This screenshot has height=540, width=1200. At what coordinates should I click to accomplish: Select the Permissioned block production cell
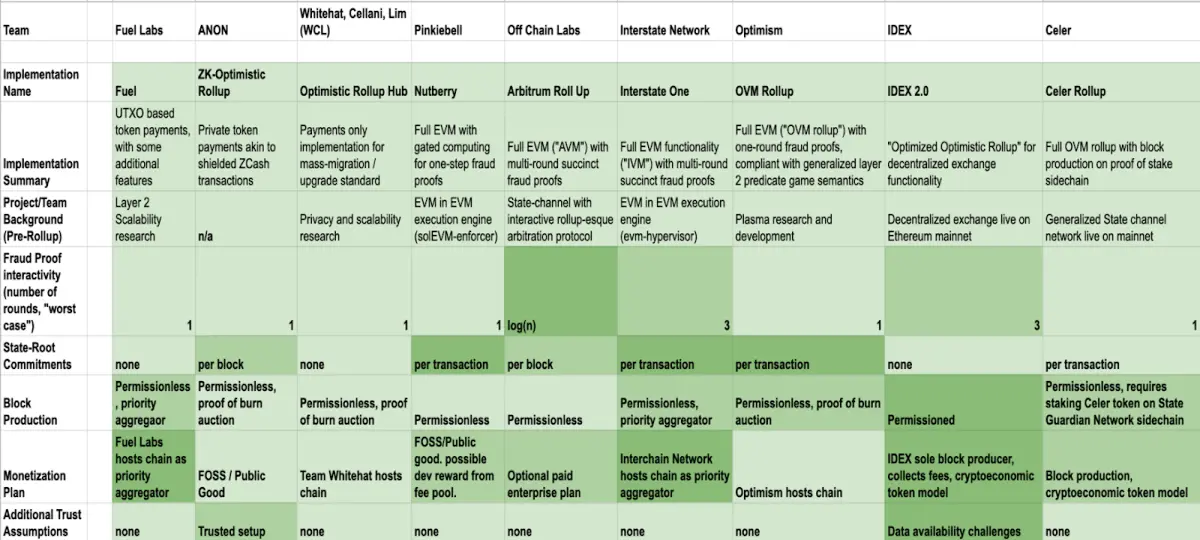pyautogui.click(x=963, y=402)
